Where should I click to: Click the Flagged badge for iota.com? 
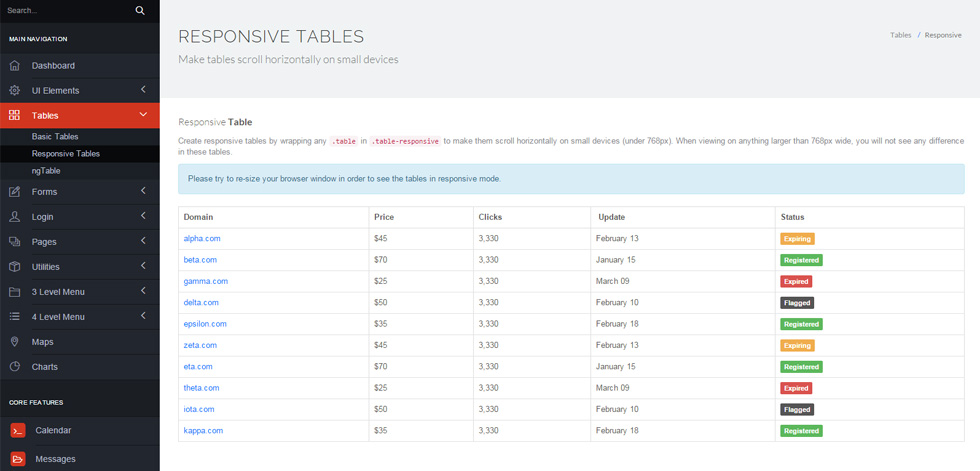[x=797, y=409]
